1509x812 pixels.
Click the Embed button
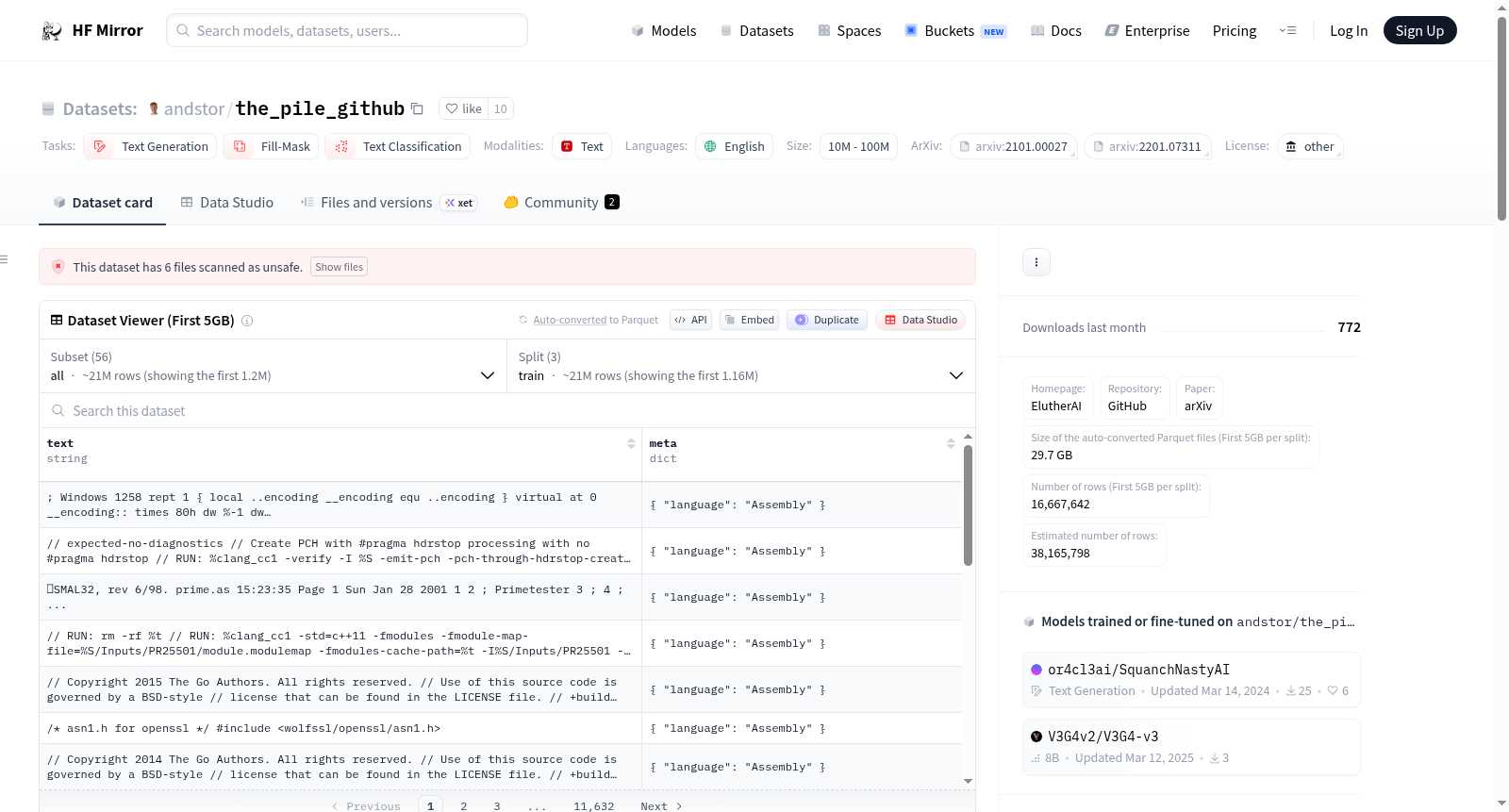[750, 321]
